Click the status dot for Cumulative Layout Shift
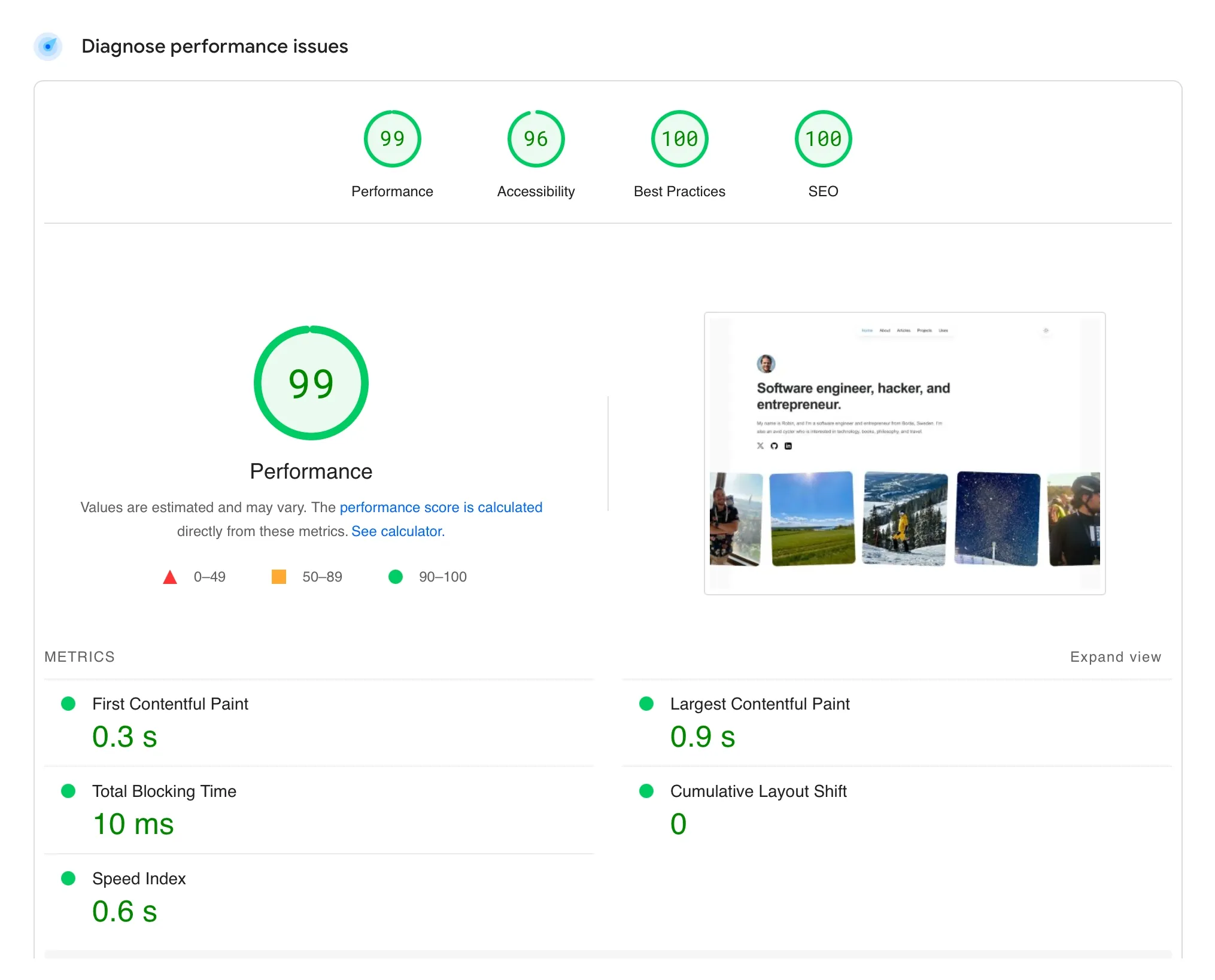The height and width of the screenshot is (980, 1215). pos(647,791)
